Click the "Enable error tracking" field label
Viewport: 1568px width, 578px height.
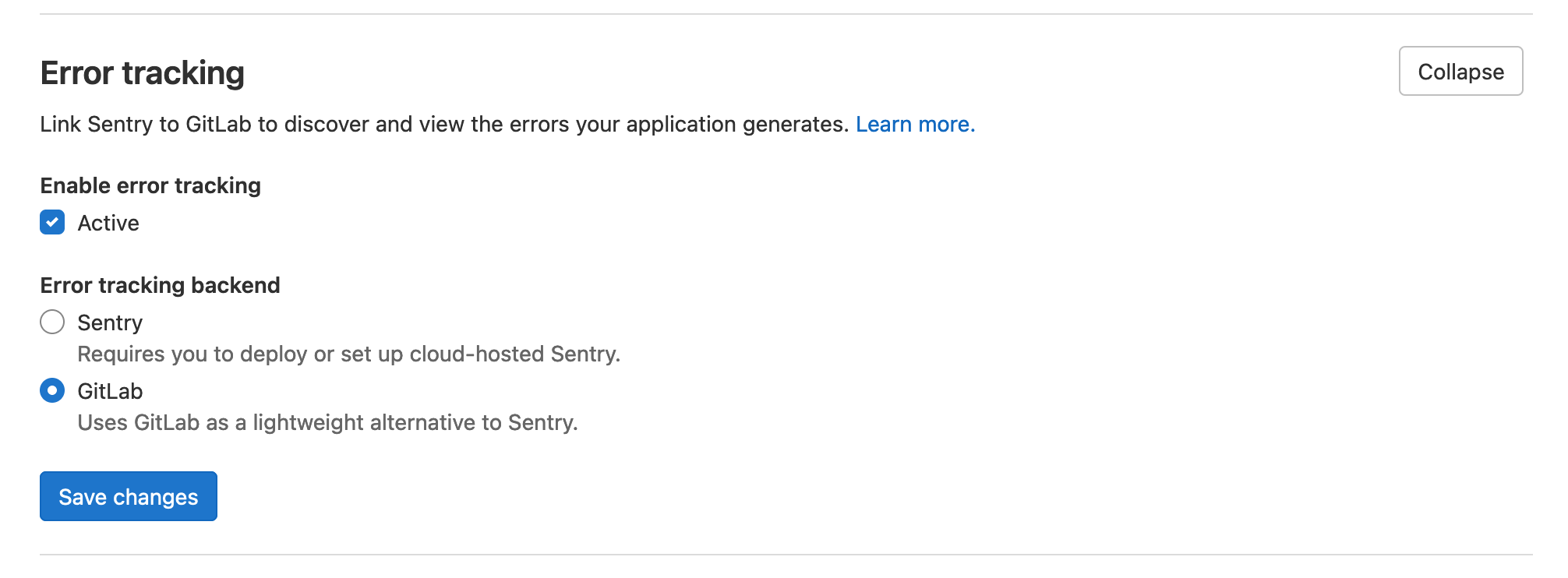pos(150,186)
